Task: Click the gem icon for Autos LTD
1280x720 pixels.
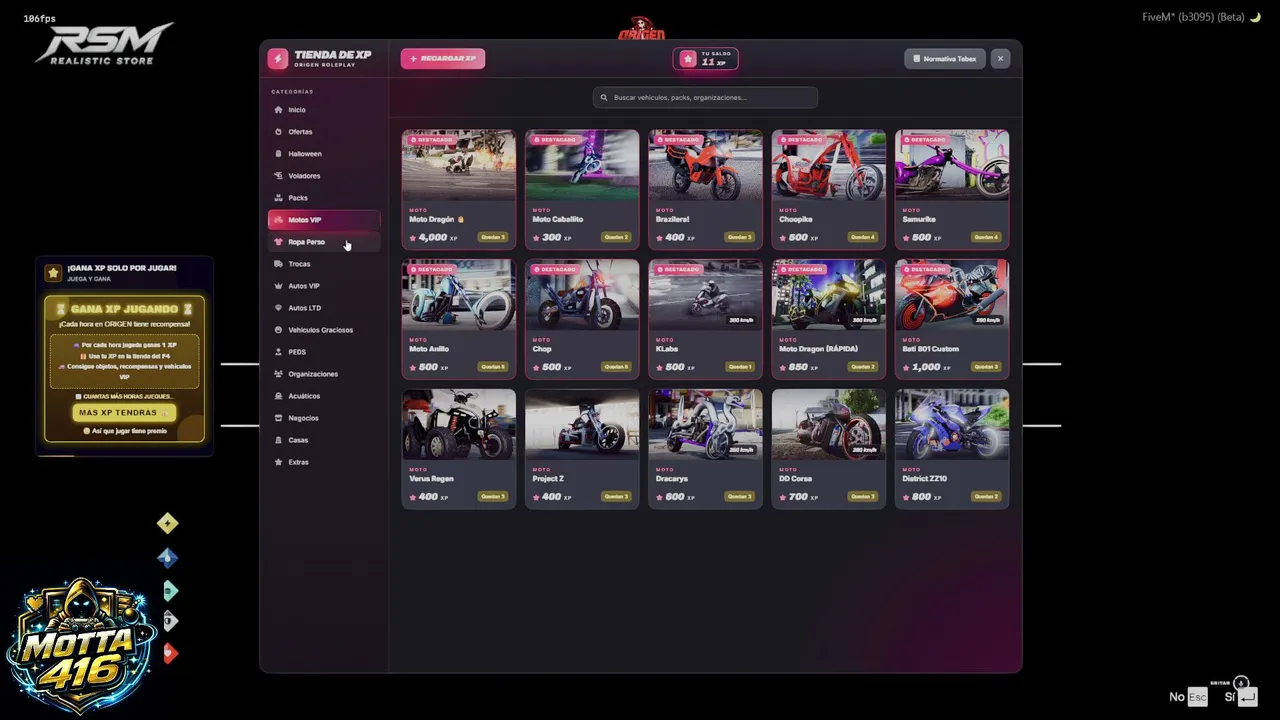Action: click(x=278, y=308)
